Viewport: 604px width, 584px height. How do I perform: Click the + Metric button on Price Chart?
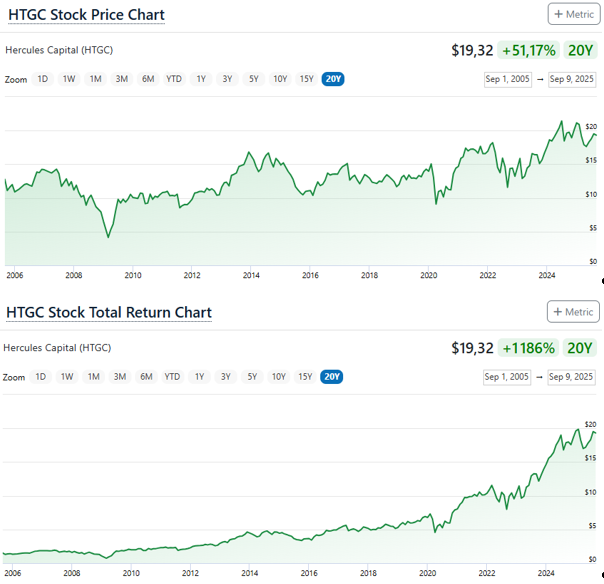(x=574, y=14)
